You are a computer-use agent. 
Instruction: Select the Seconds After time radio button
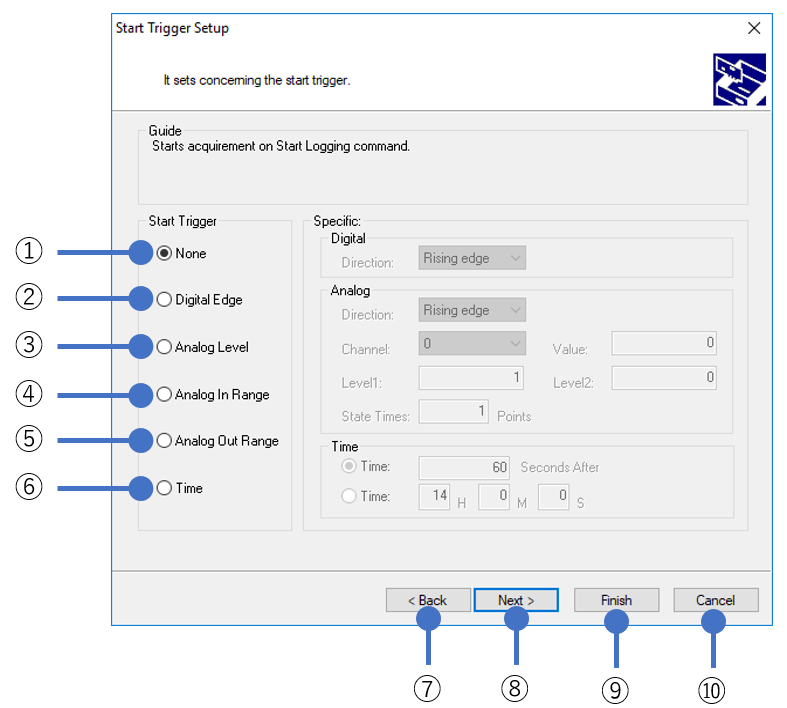pos(349,467)
